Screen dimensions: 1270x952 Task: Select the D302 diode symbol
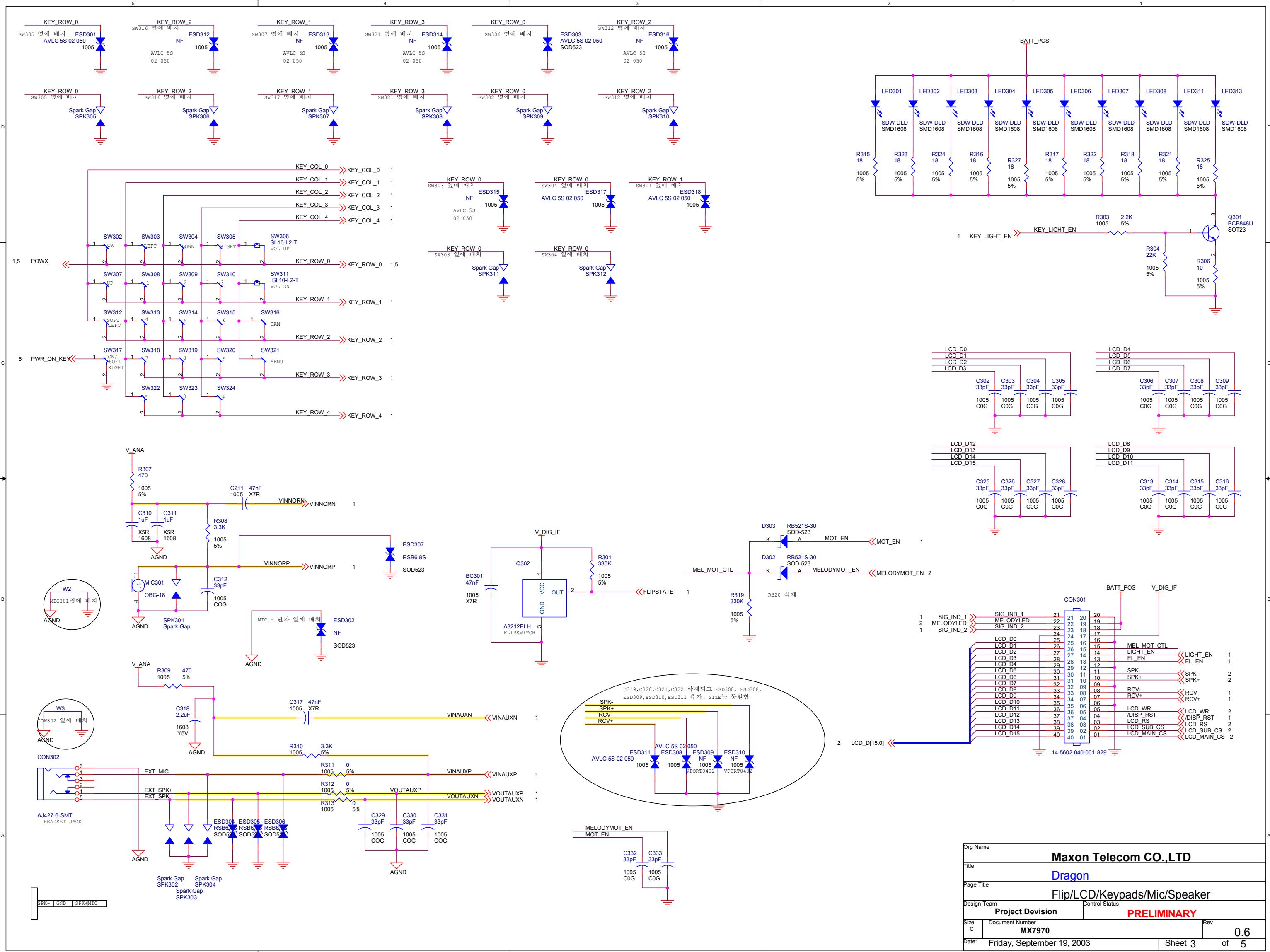point(783,573)
